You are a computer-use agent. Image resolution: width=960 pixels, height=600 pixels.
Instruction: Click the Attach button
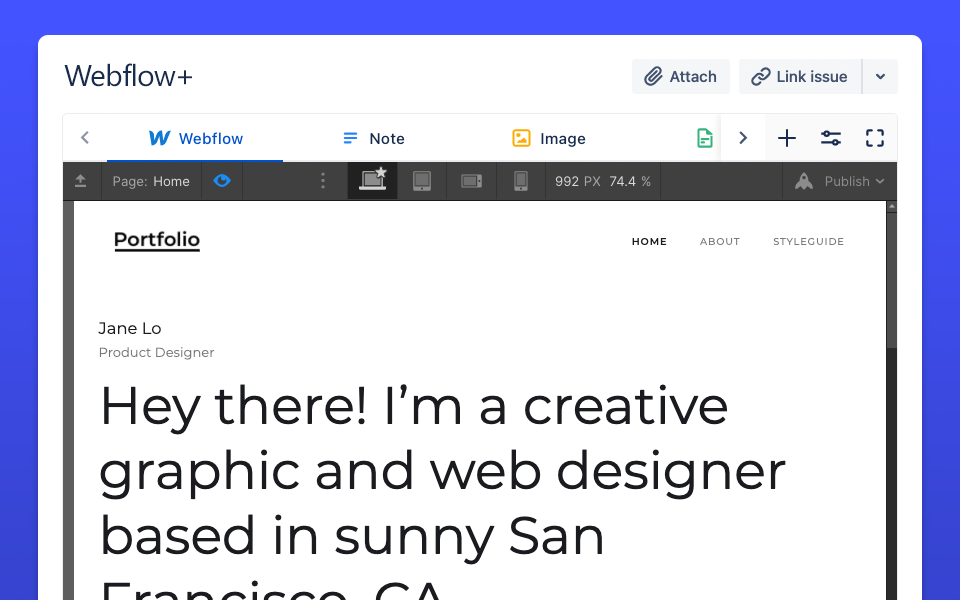point(681,77)
